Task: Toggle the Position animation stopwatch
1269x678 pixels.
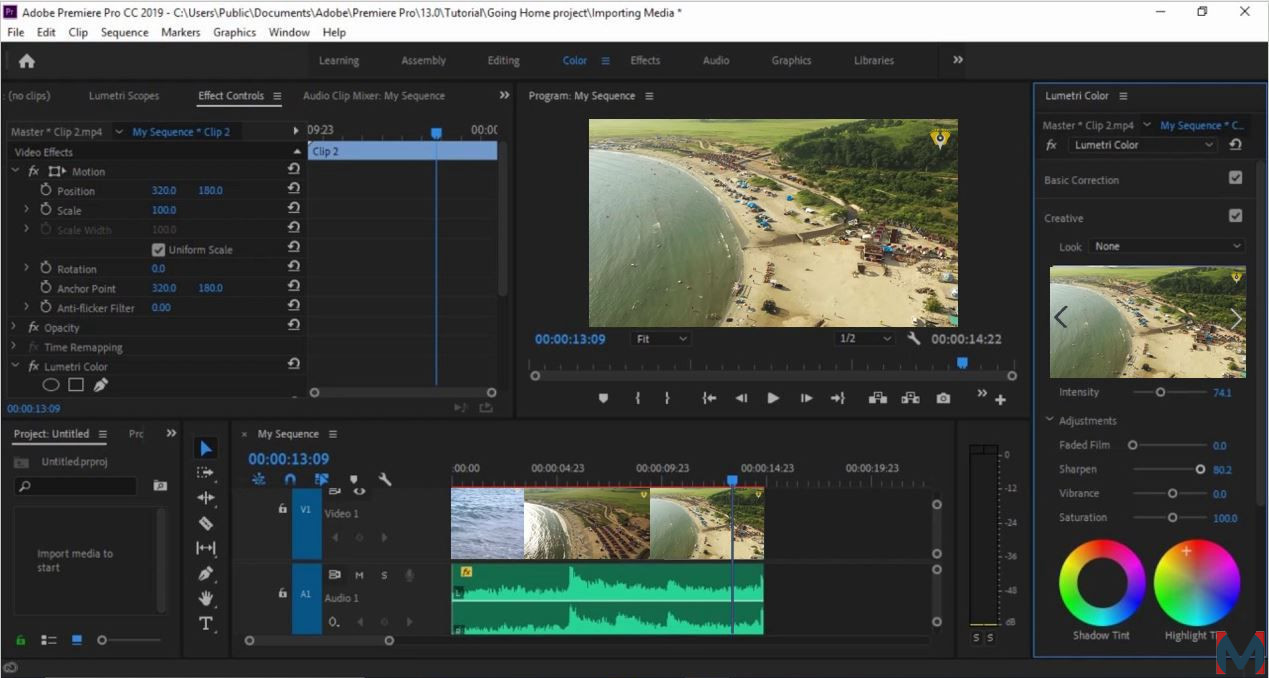Action: point(45,190)
